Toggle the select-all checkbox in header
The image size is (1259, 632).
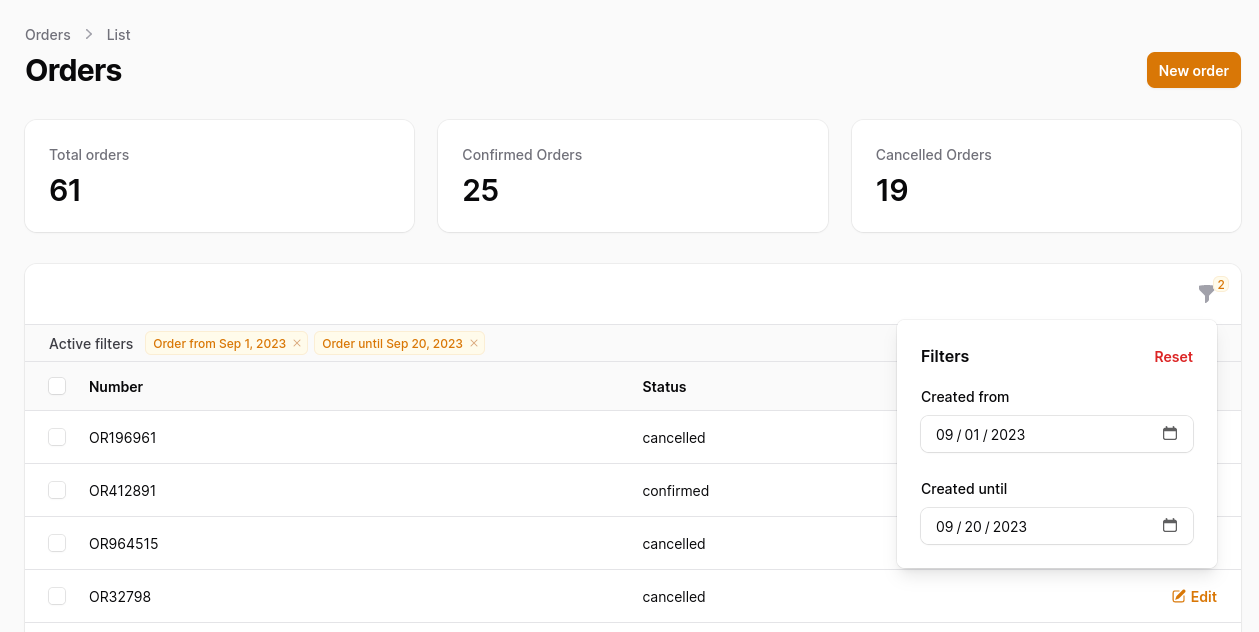pos(57,386)
